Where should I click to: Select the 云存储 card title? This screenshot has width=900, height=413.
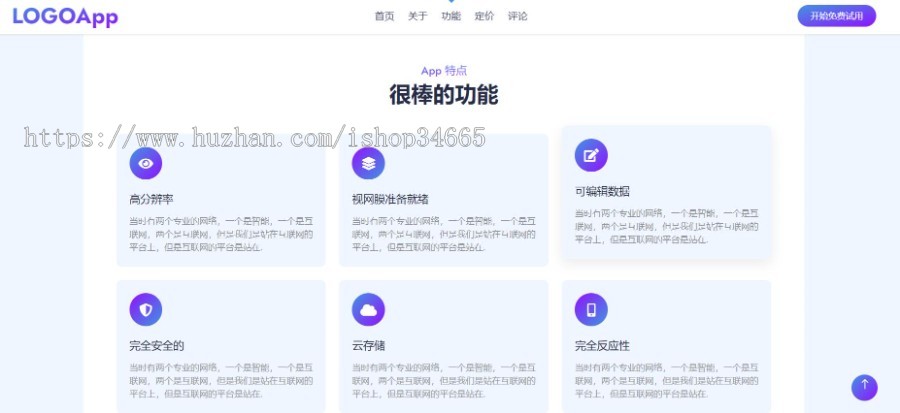[x=368, y=346]
